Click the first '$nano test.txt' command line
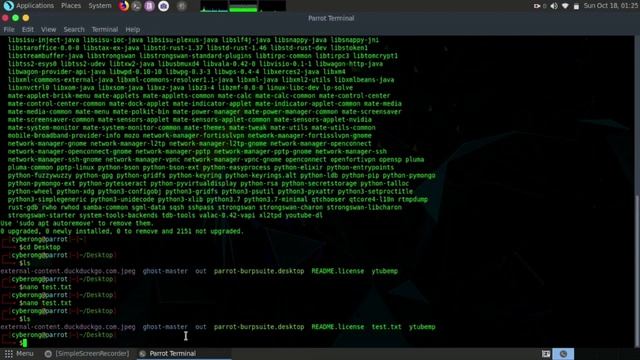 (x=45, y=287)
